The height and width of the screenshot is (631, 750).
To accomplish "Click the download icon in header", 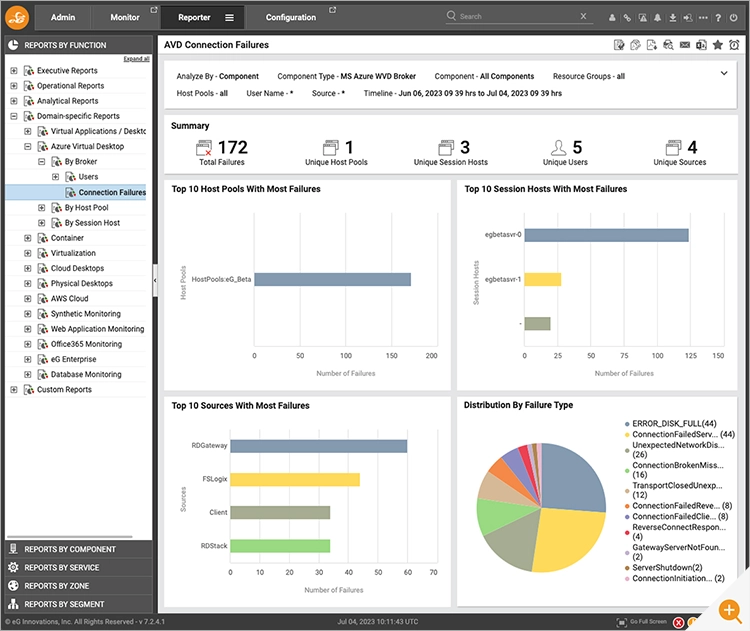I will (673, 18).
